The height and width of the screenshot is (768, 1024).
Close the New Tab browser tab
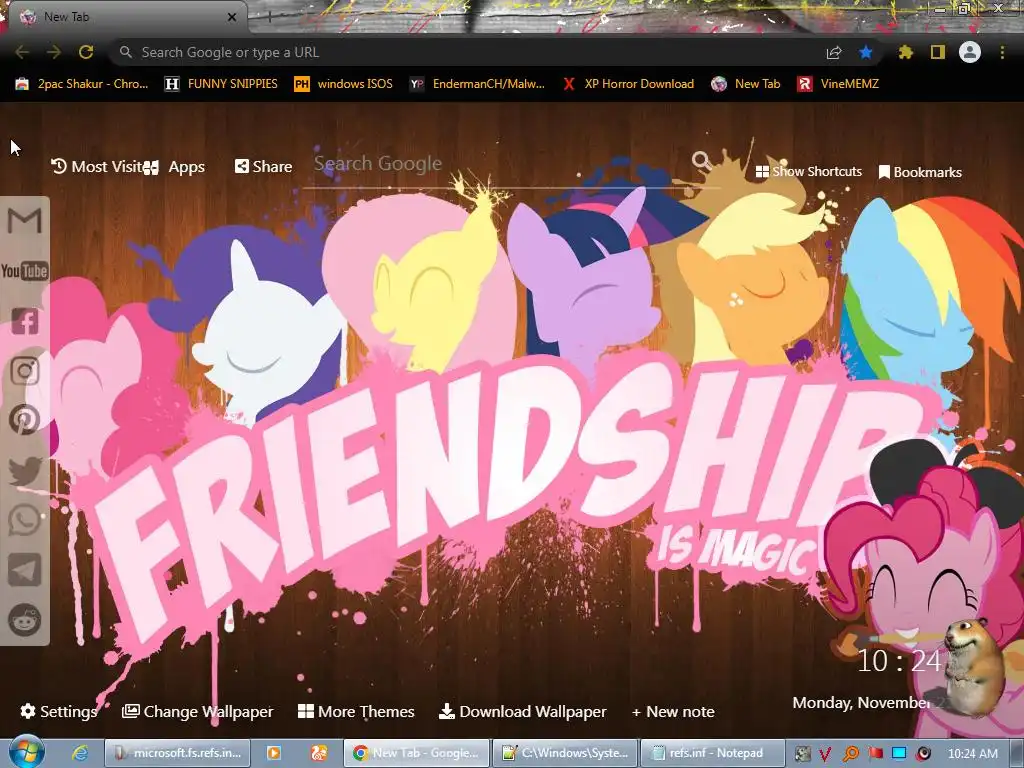[x=231, y=17]
